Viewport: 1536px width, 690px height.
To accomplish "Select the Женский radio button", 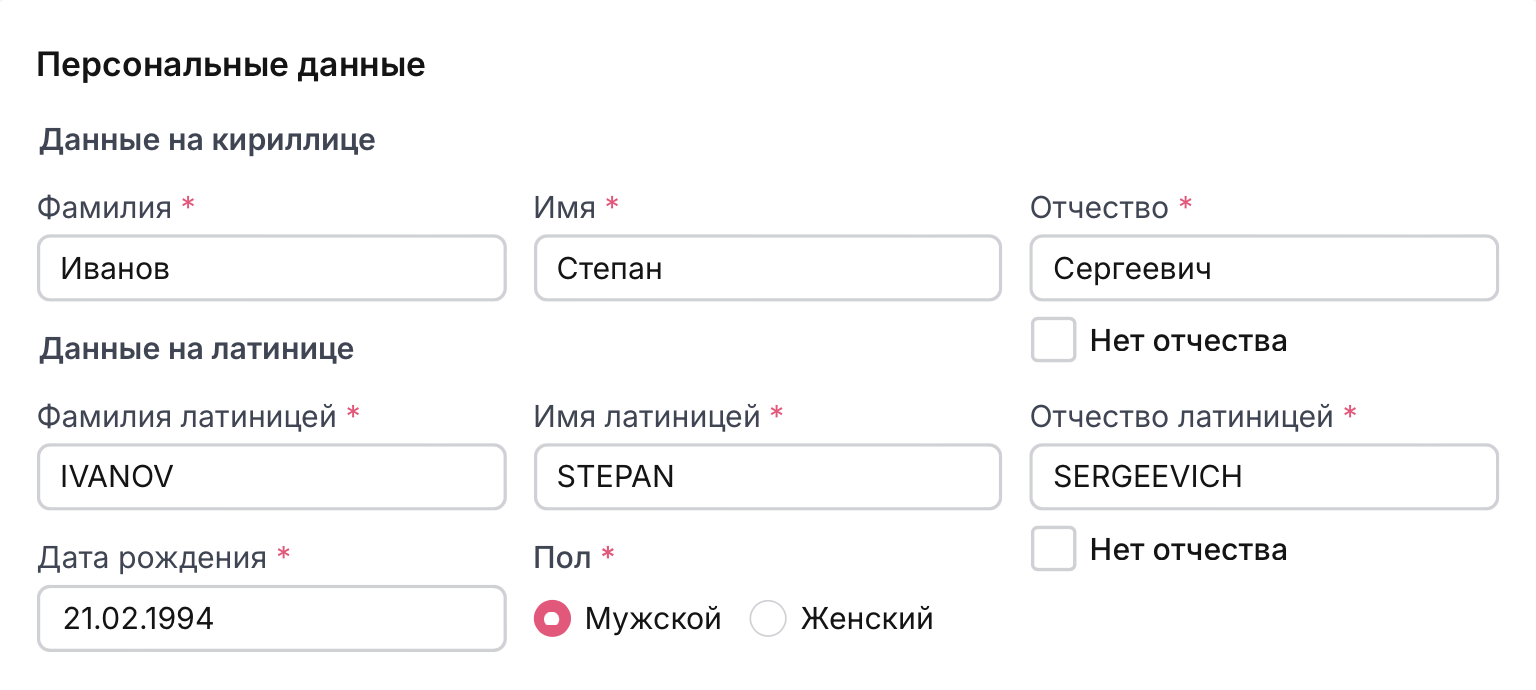I will (768, 619).
